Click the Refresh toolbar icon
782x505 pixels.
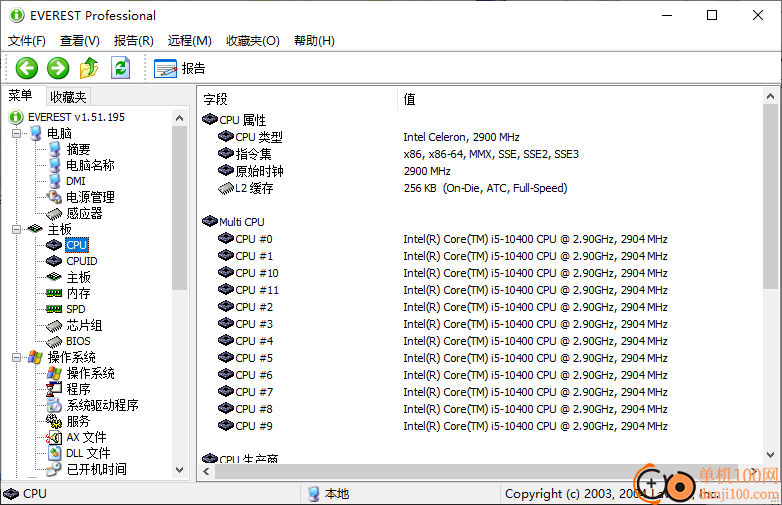[121, 68]
